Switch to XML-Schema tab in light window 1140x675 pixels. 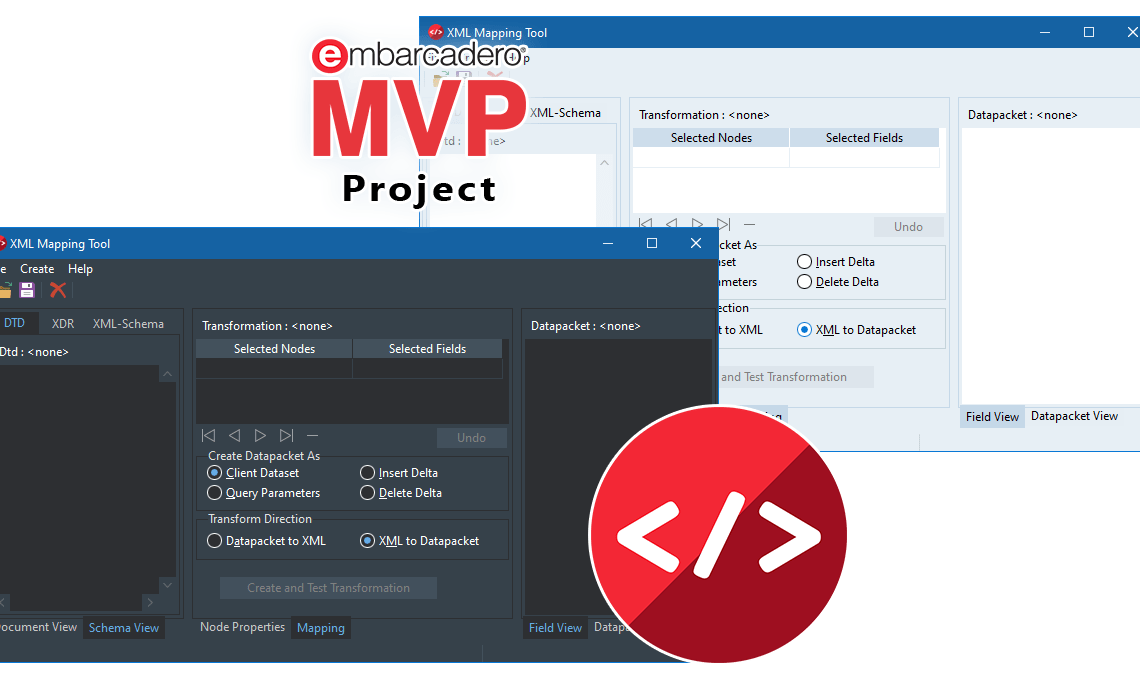[x=565, y=113]
